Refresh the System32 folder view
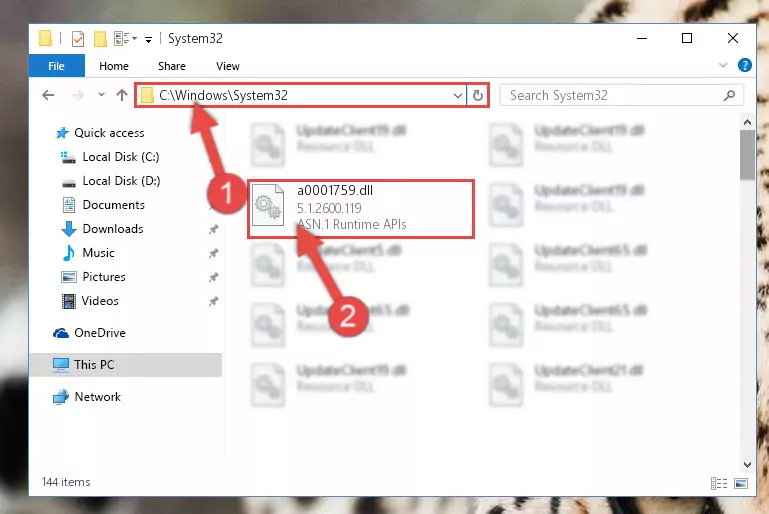Viewport: 769px width, 514px height. tap(478, 95)
